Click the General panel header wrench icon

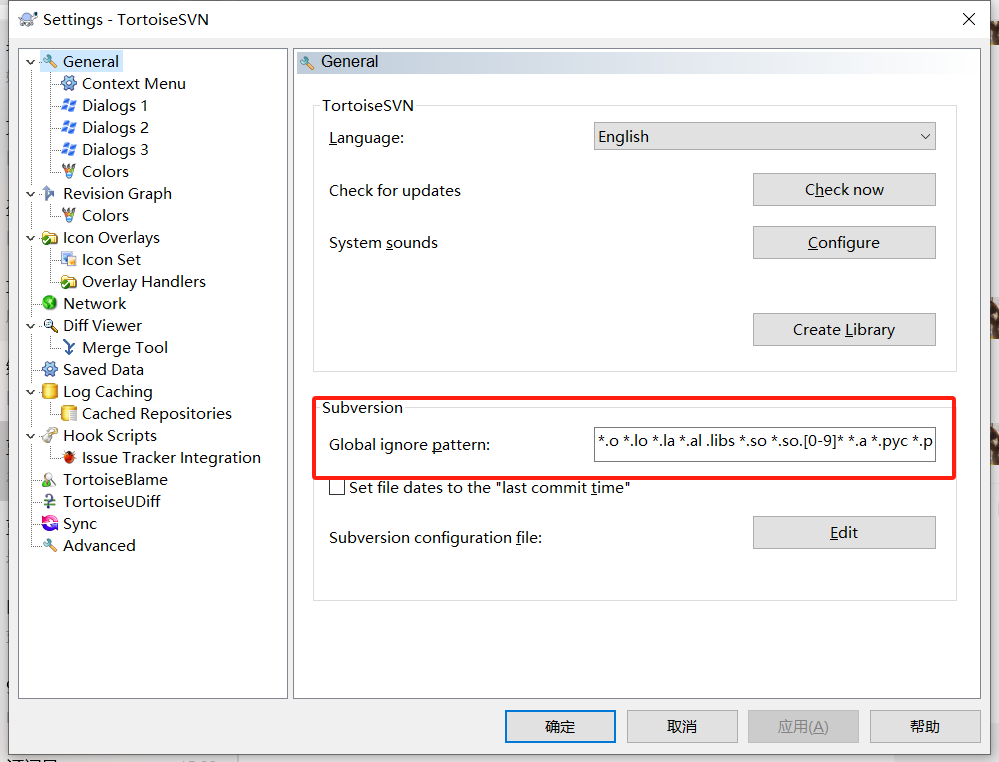pyautogui.click(x=307, y=62)
